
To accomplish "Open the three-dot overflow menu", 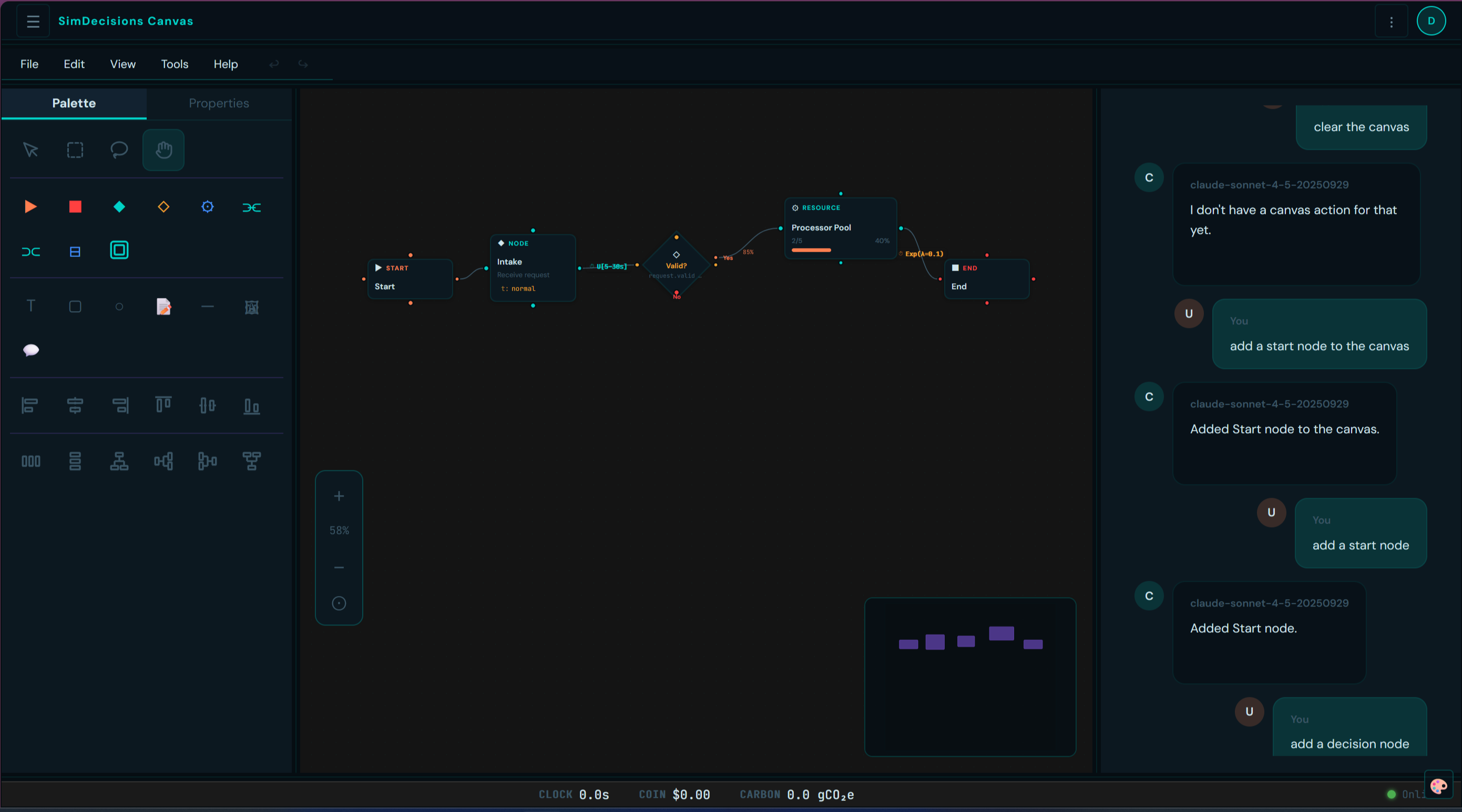I will point(1391,21).
